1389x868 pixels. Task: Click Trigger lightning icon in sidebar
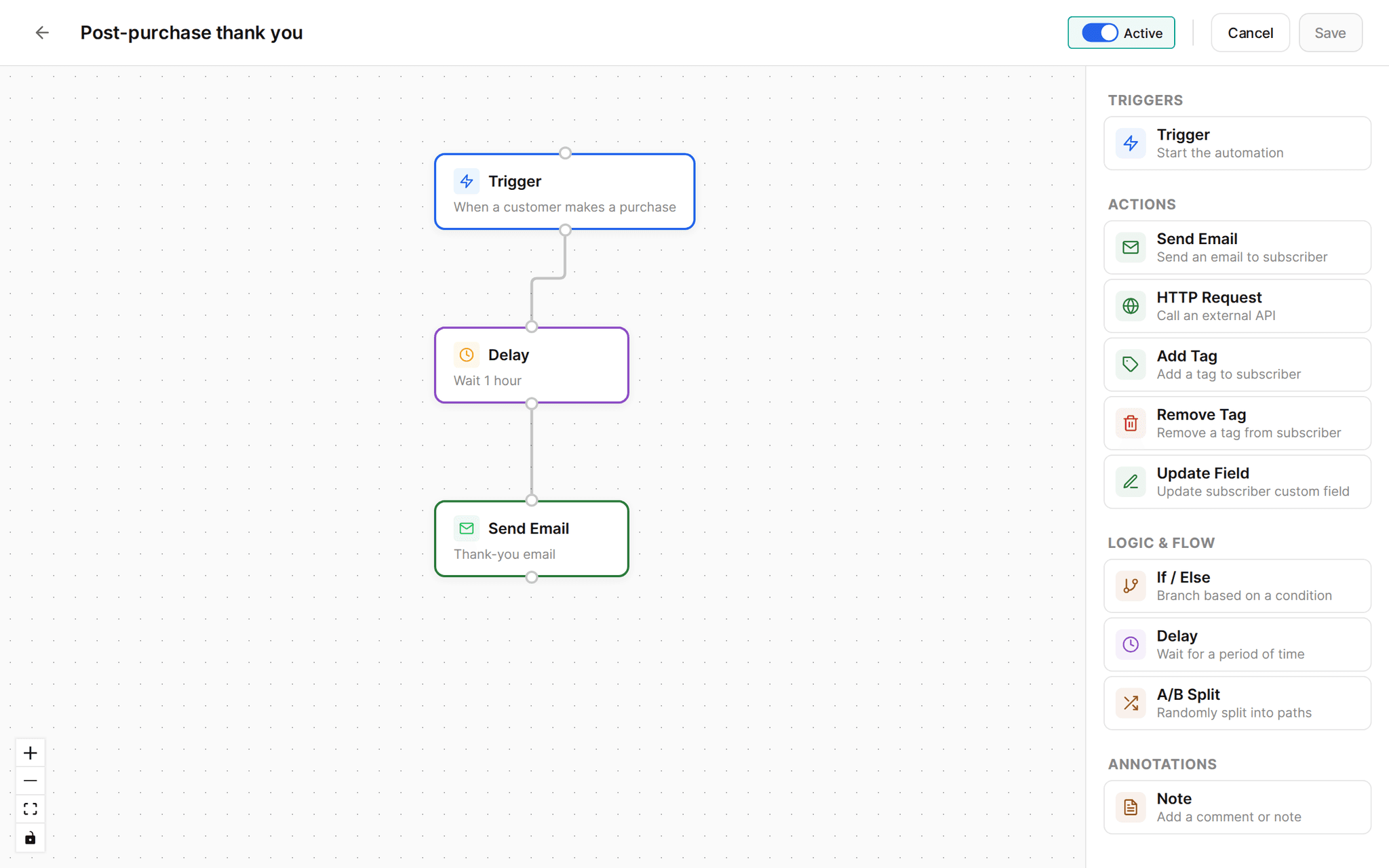pyautogui.click(x=1131, y=143)
